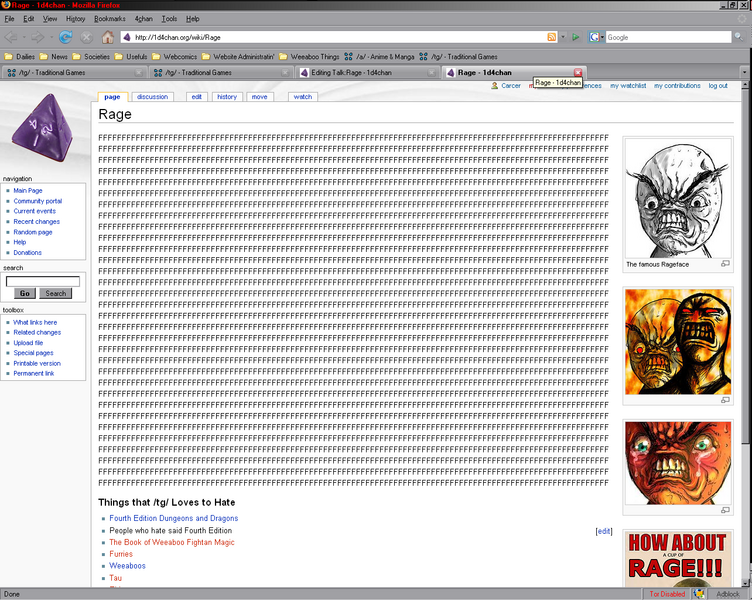Open the Special pages link
752x600 pixels.
pyautogui.click(x=33, y=353)
